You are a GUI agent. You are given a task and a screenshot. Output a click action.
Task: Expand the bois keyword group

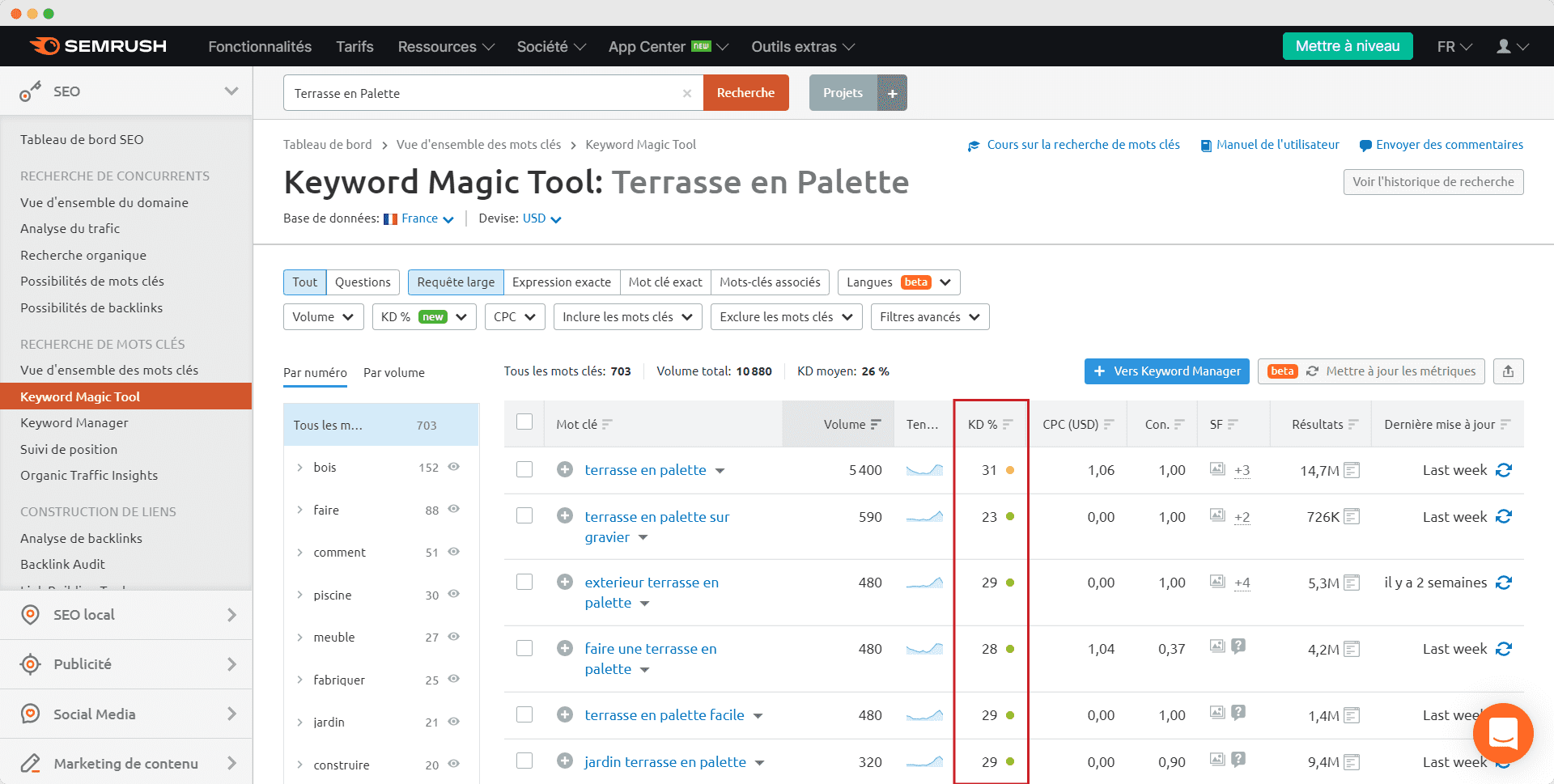299,467
